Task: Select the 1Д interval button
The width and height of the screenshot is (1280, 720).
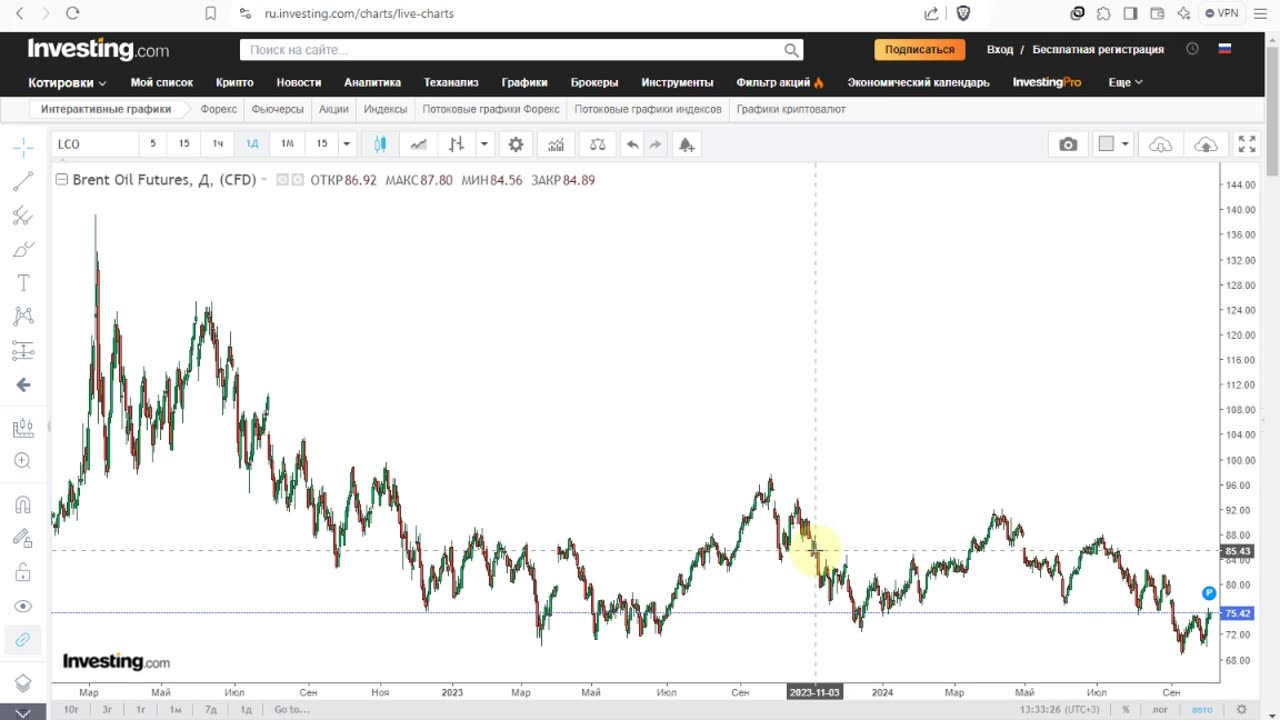Action: pyautogui.click(x=252, y=144)
